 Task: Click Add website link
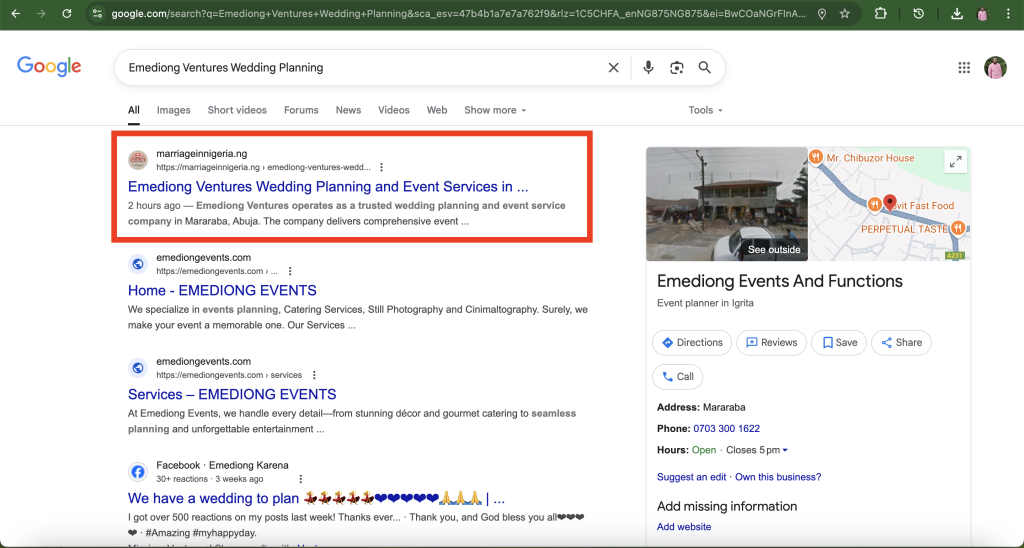point(684,526)
